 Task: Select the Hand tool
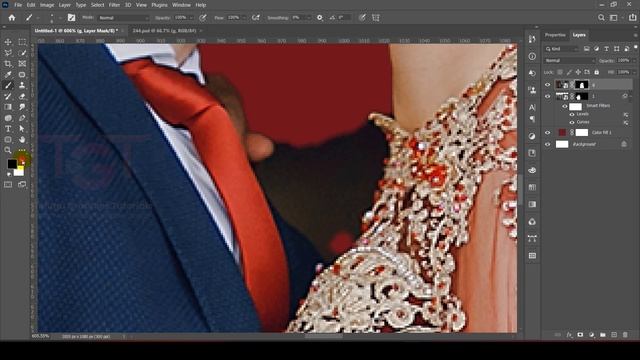[x=22, y=140]
